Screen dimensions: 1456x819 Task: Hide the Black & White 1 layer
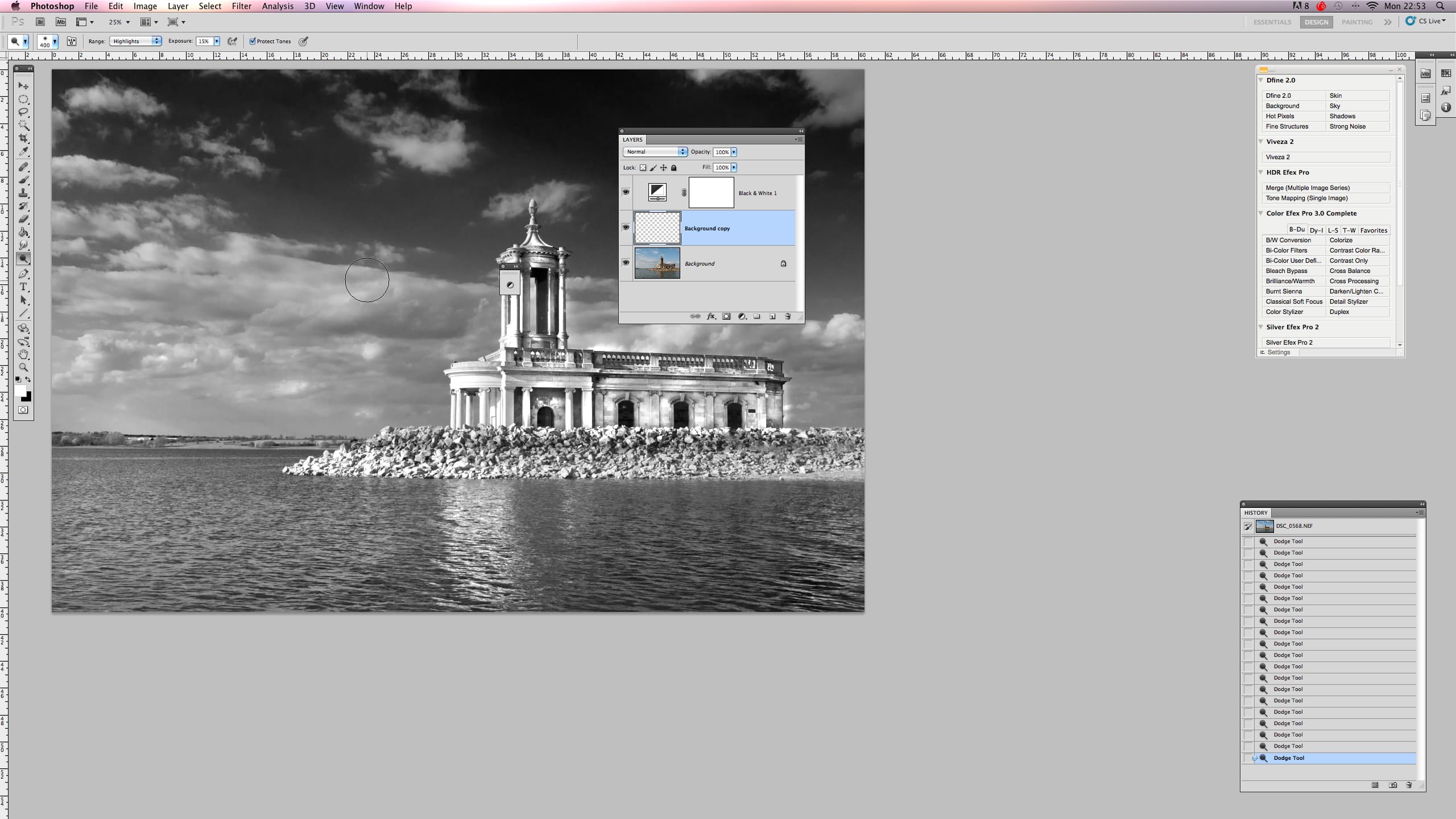click(626, 192)
